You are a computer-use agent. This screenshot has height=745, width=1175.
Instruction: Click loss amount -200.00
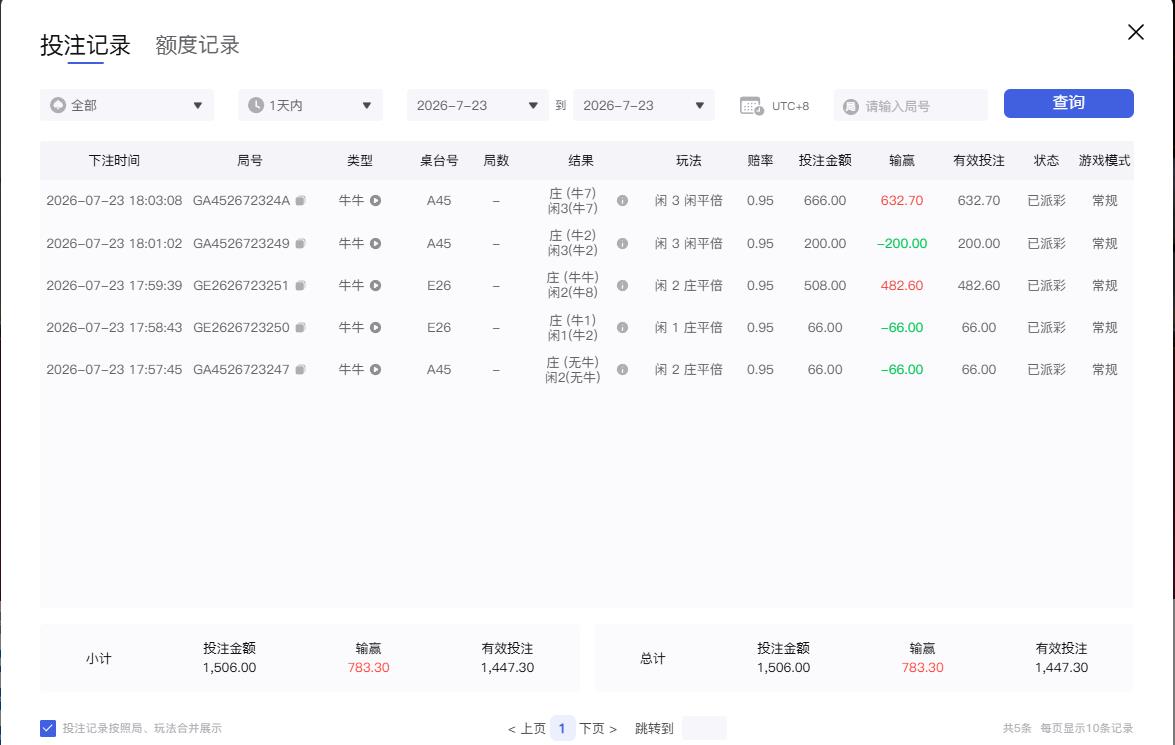click(901, 244)
